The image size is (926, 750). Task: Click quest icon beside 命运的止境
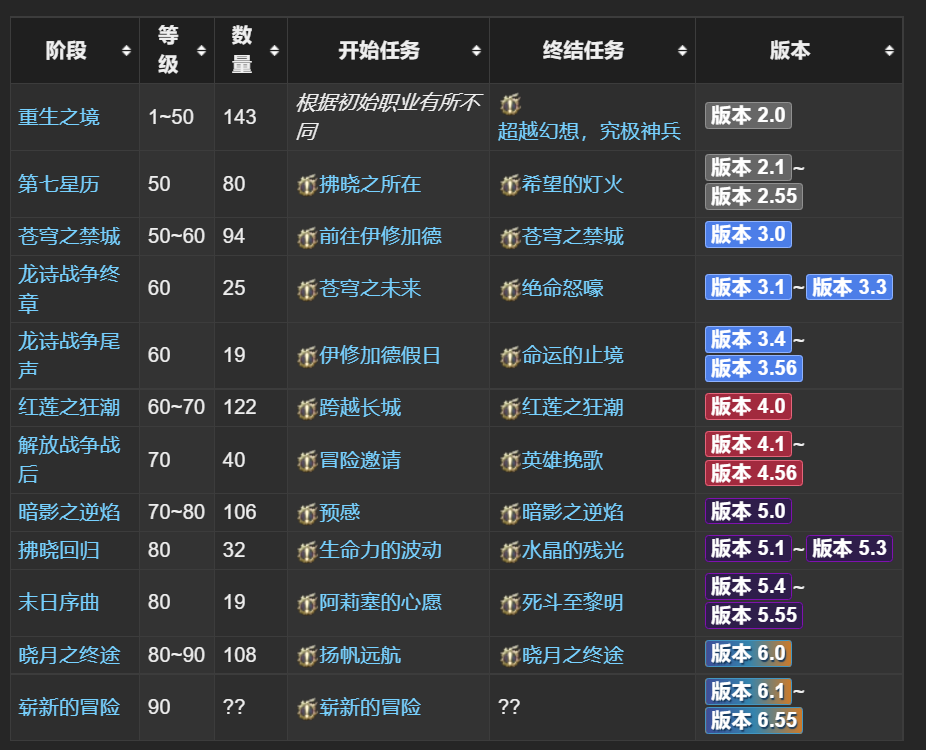click(510, 356)
